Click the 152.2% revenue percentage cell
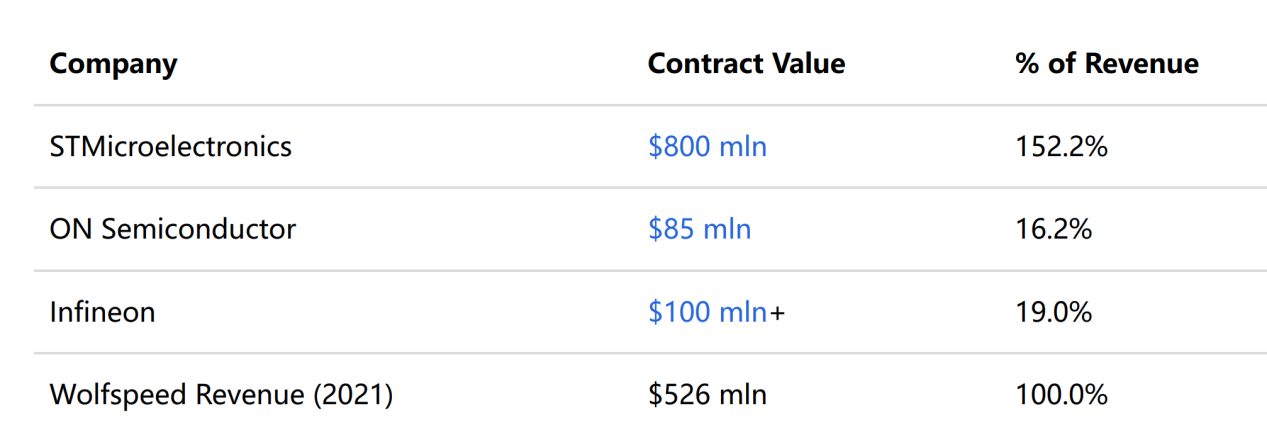The image size is (1267, 430). click(x=1061, y=147)
